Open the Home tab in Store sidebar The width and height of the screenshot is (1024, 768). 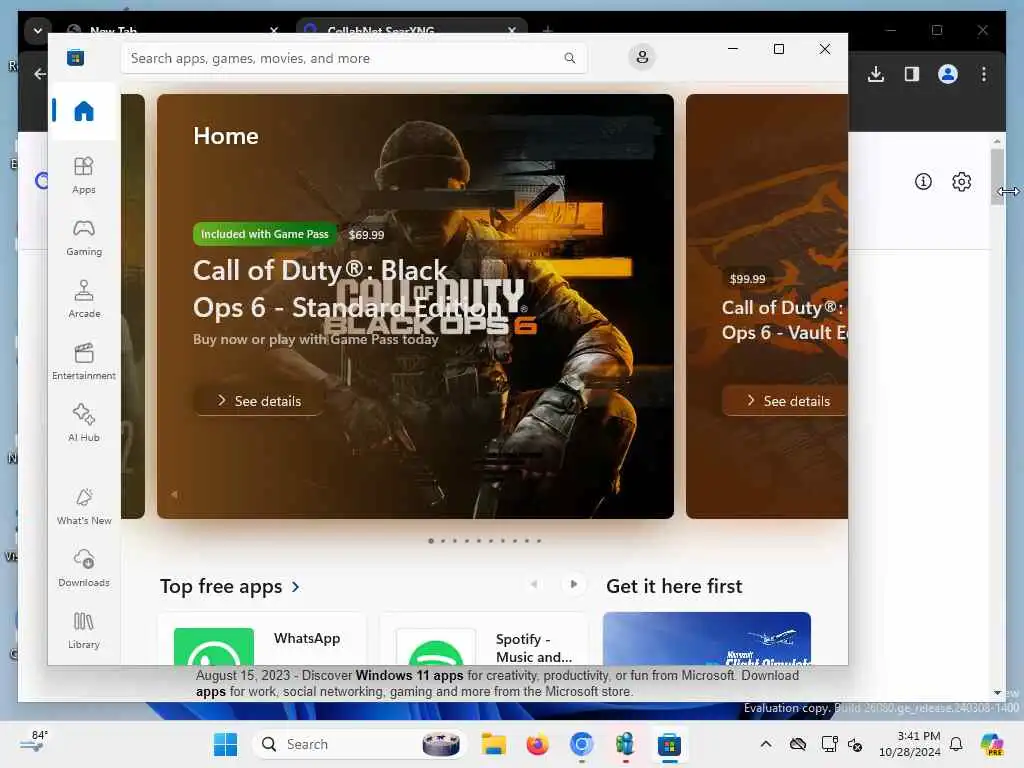tap(84, 111)
